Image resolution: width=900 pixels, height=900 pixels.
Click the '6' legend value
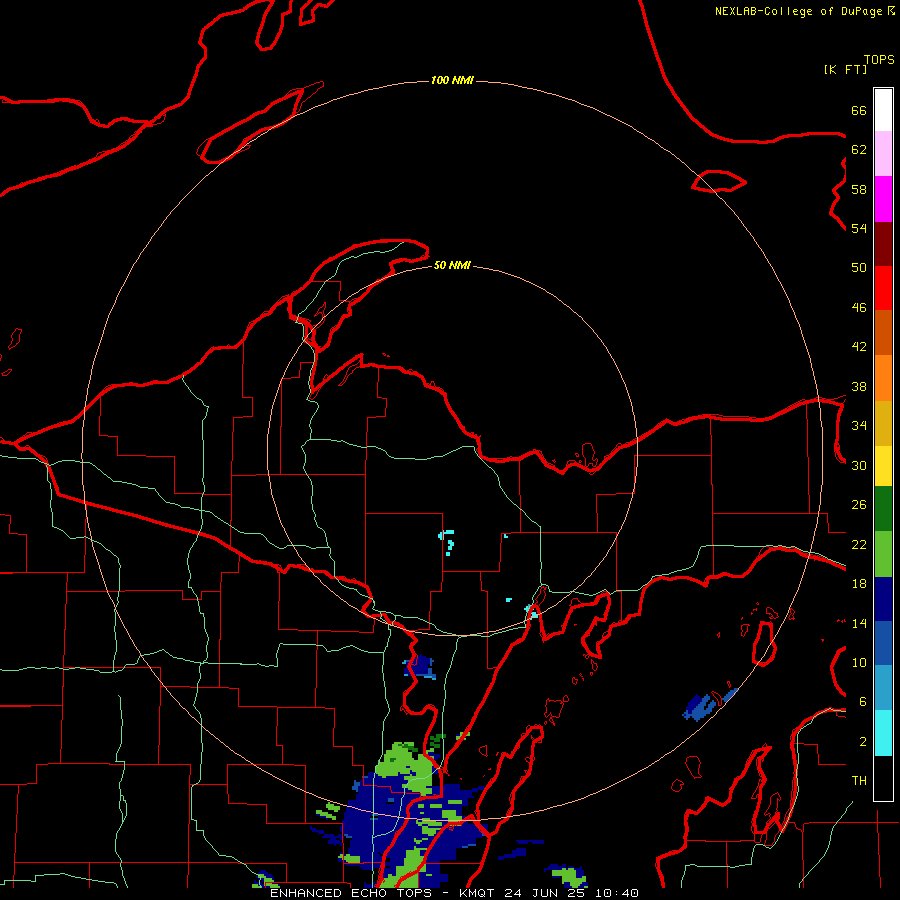[x=862, y=702]
